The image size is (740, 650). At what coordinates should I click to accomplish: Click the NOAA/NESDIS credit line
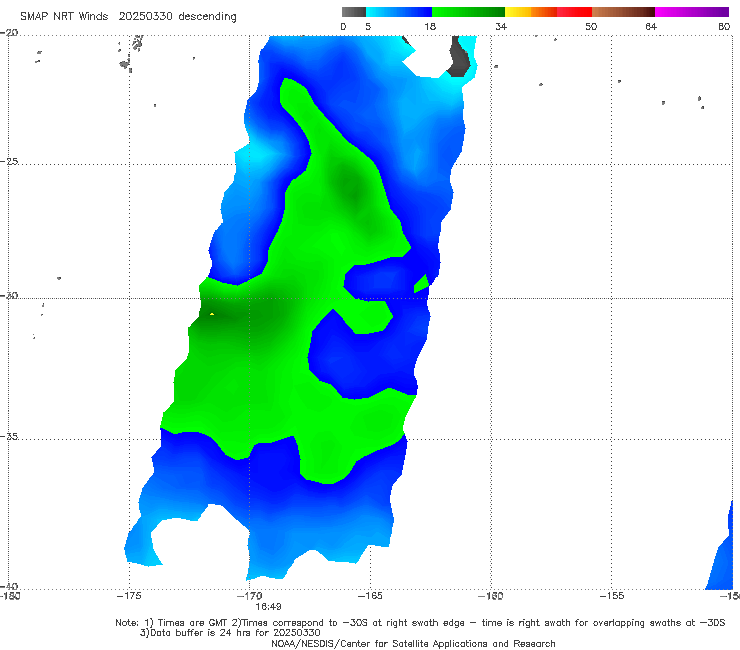coord(413,643)
